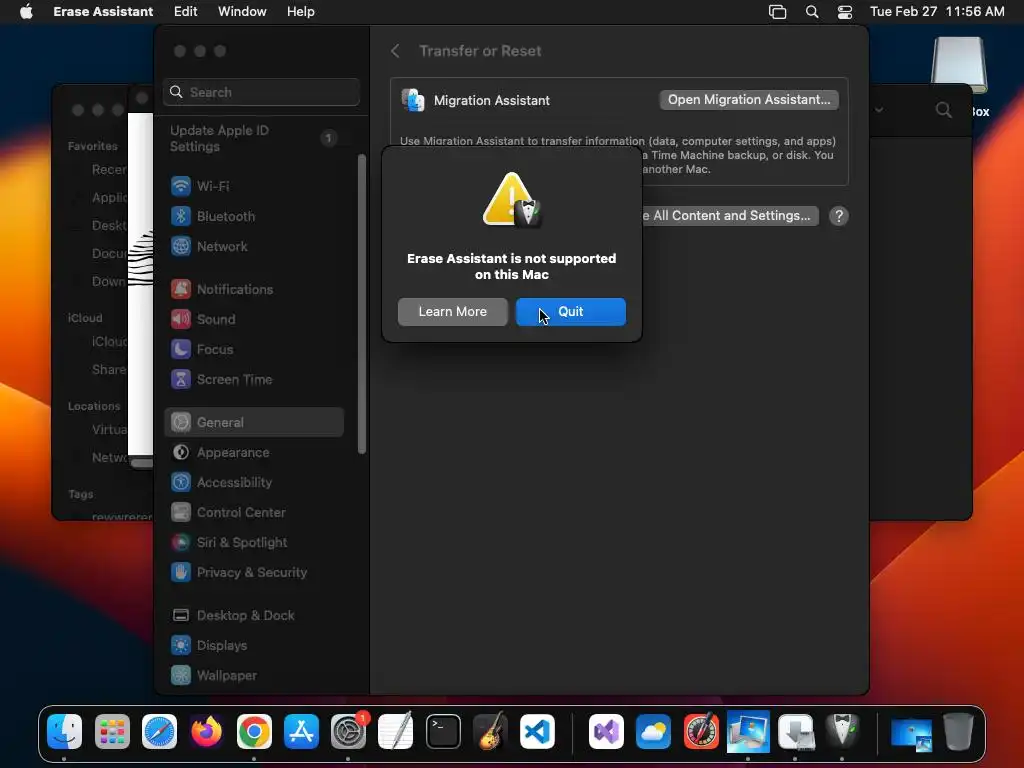Viewport: 1024px width, 768px height.
Task: Open Control Center settings
Action: pyautogui.click(x=253, y=513)
